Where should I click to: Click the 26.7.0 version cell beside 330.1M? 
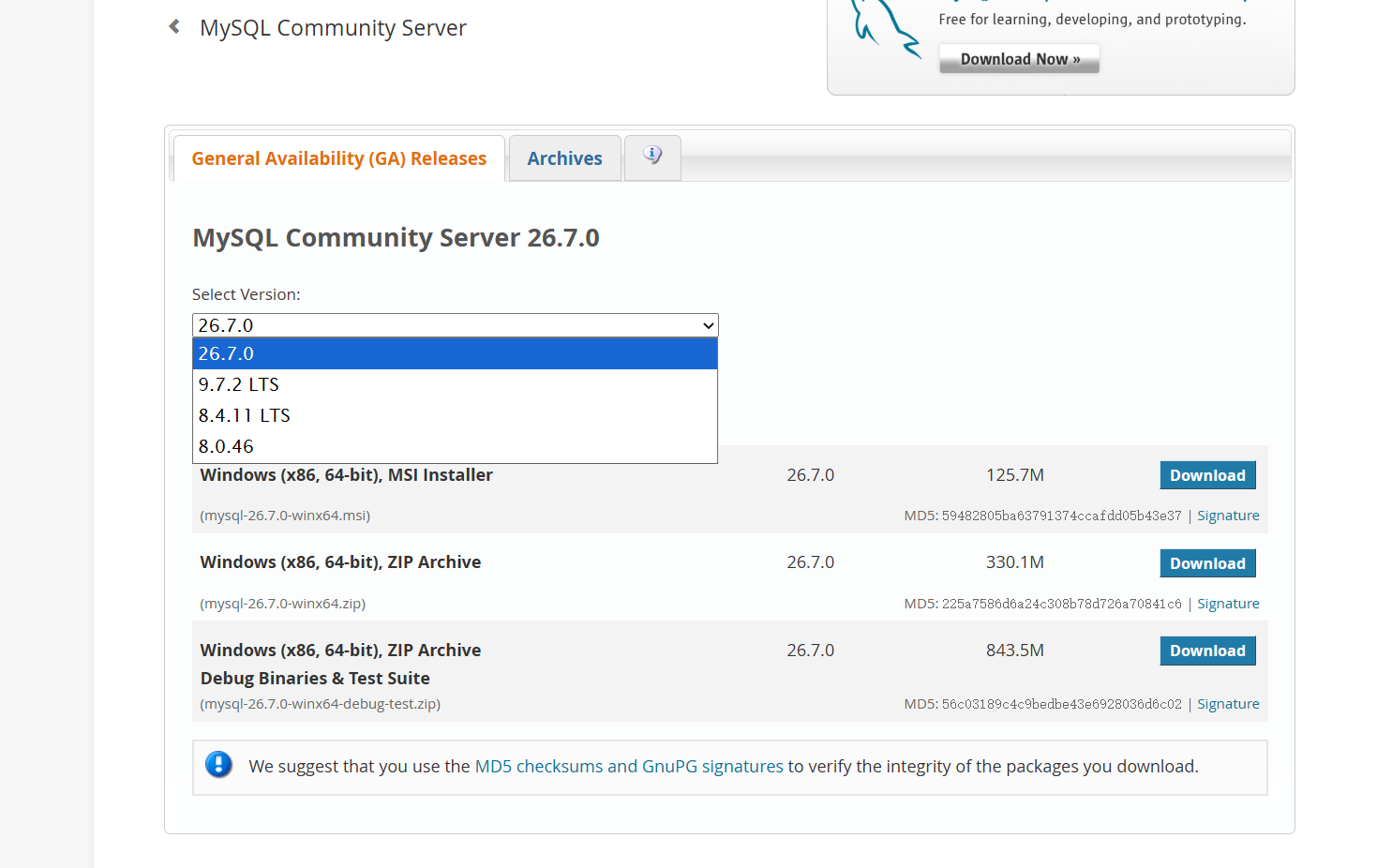(811, 562)
